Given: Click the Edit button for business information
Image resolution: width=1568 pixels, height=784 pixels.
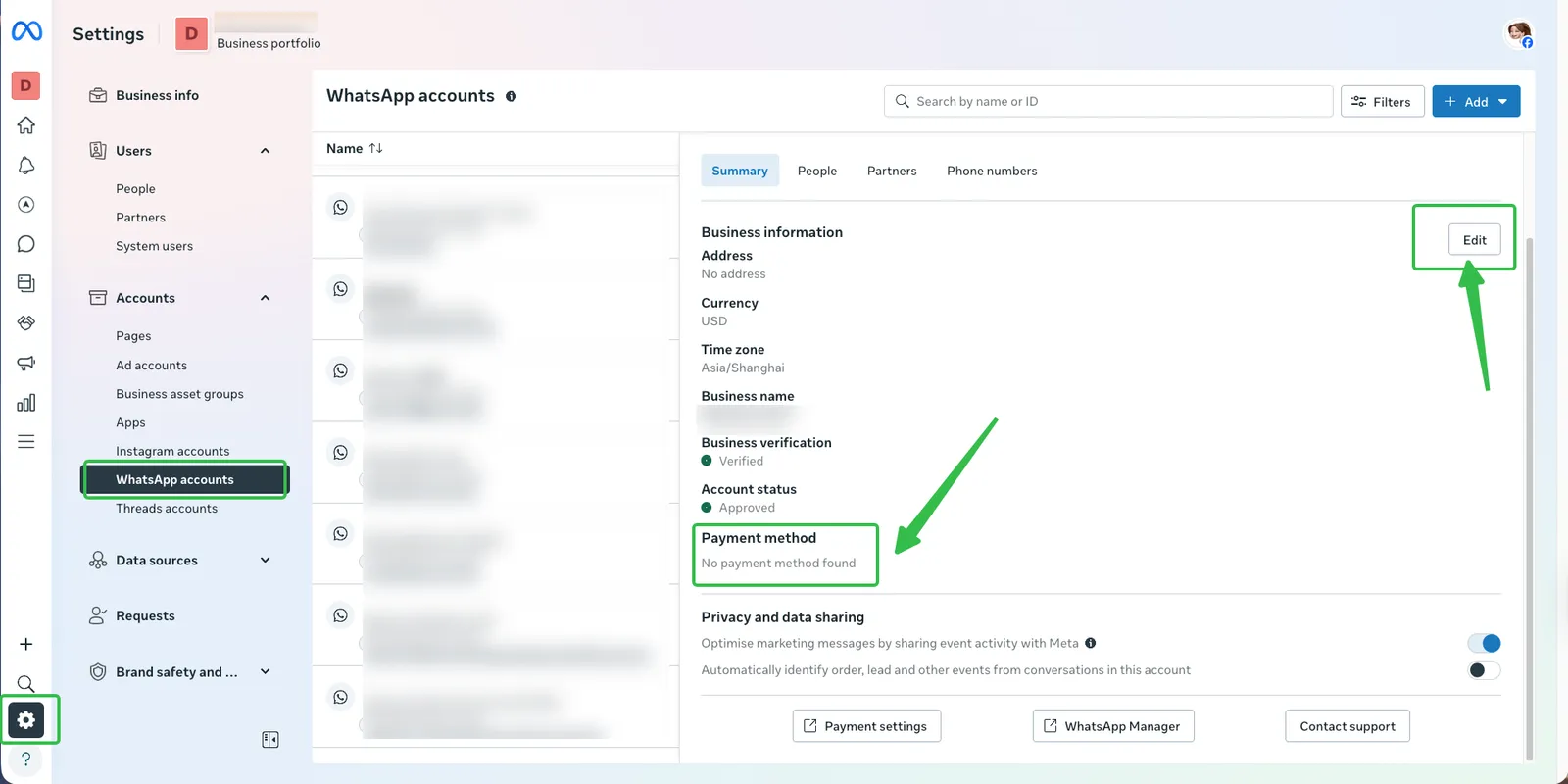Looking at the screenshot, I should pos(1474,240).
